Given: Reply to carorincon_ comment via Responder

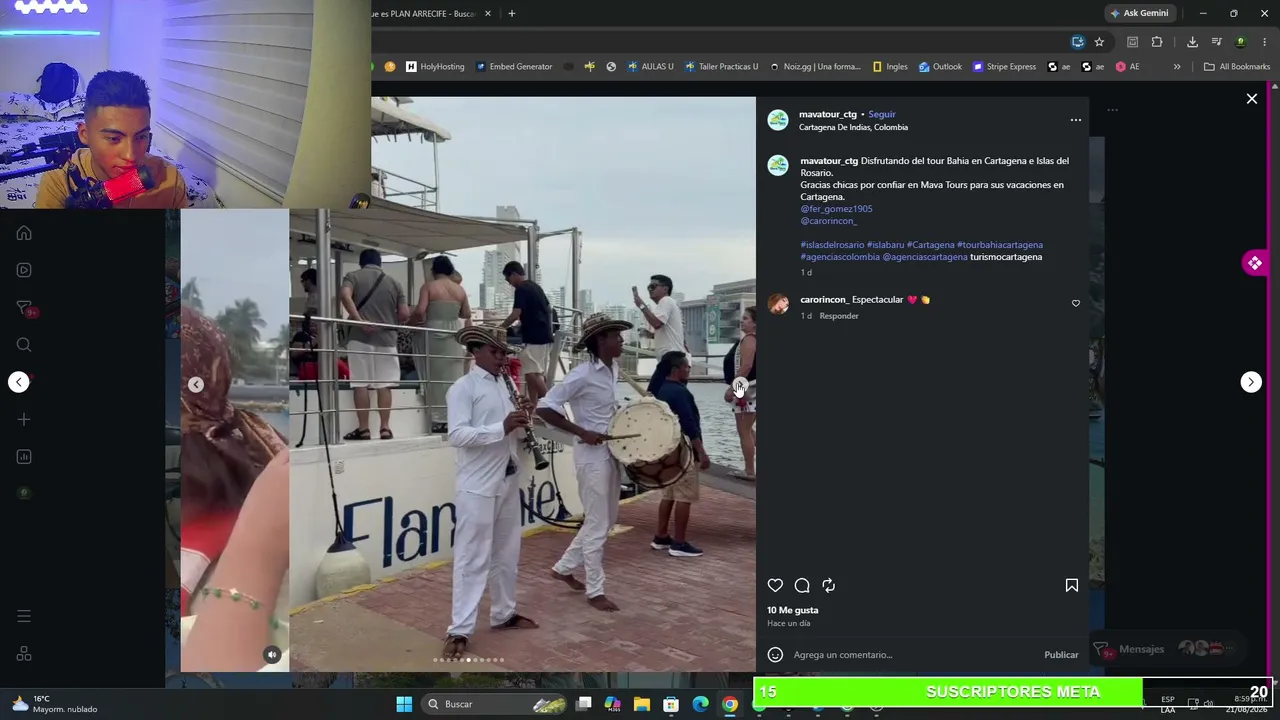Looking at the screenshot, I should coord(839,316).
